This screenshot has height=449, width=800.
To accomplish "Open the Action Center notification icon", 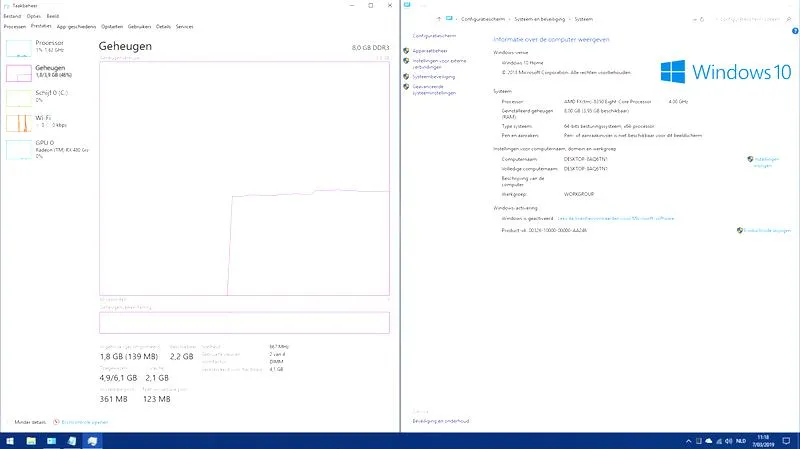I will point(786,441).
